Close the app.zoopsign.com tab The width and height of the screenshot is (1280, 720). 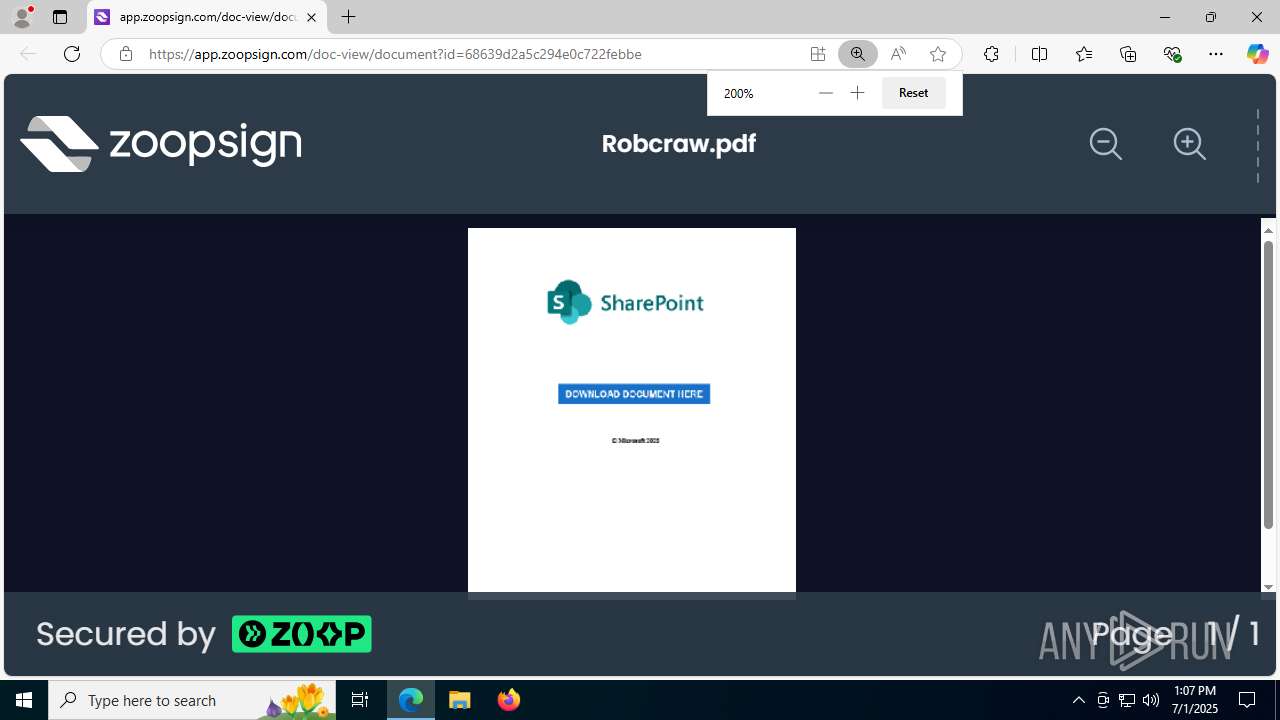tap(311, 17)
